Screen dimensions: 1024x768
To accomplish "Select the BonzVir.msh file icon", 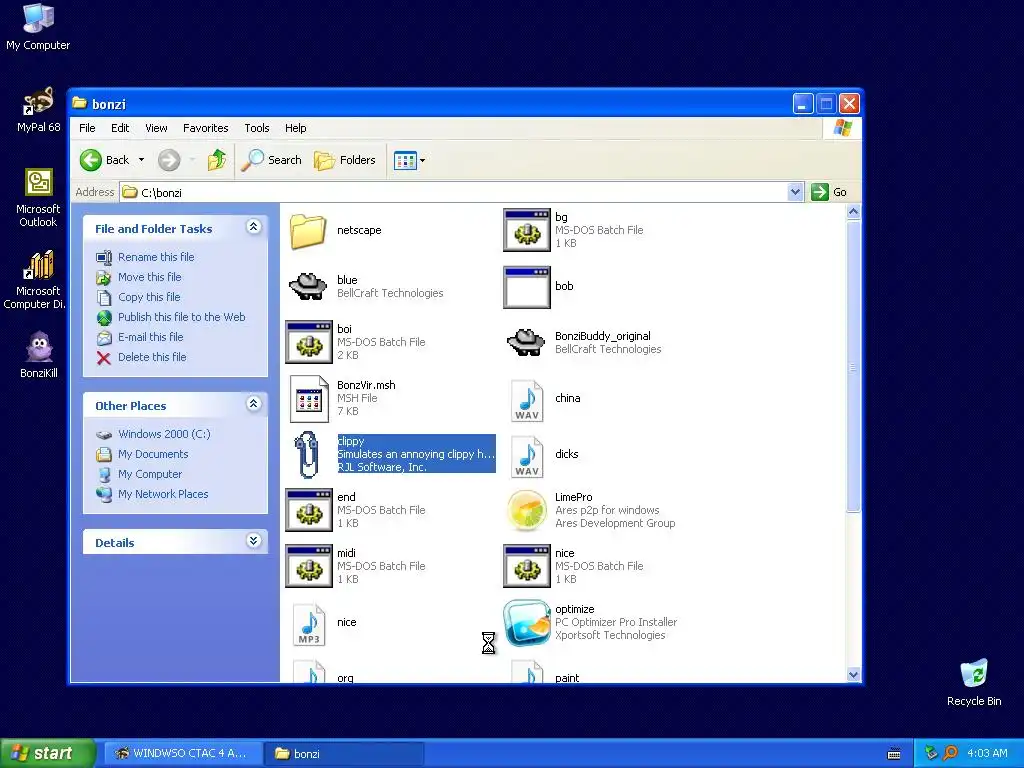I will pos(309,398).
